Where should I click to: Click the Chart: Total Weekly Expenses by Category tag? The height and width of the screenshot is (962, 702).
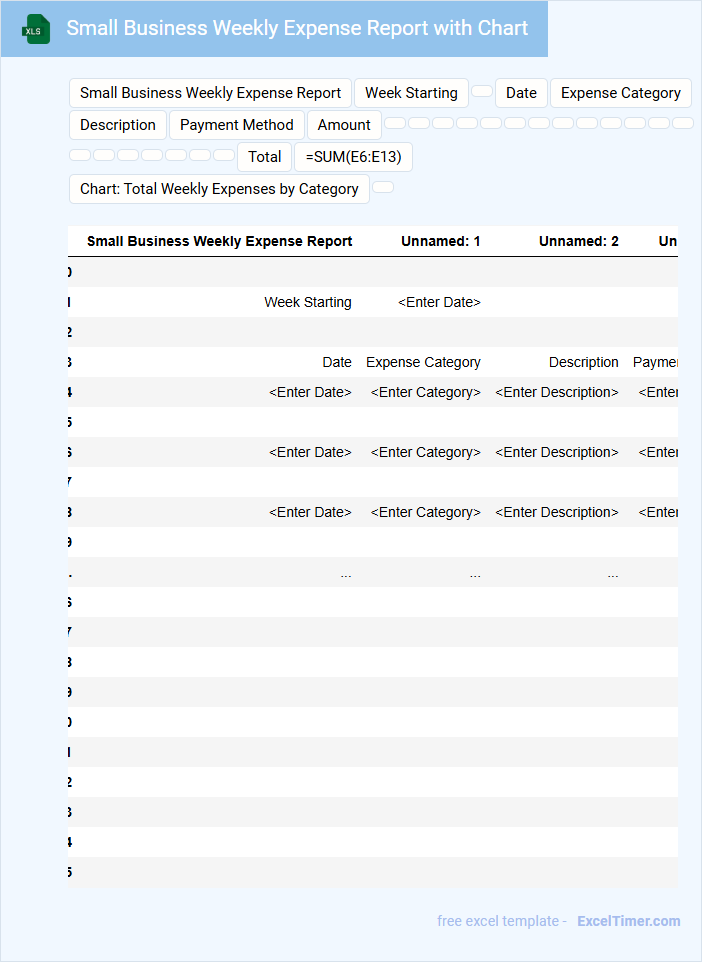(x=219, y=189)
